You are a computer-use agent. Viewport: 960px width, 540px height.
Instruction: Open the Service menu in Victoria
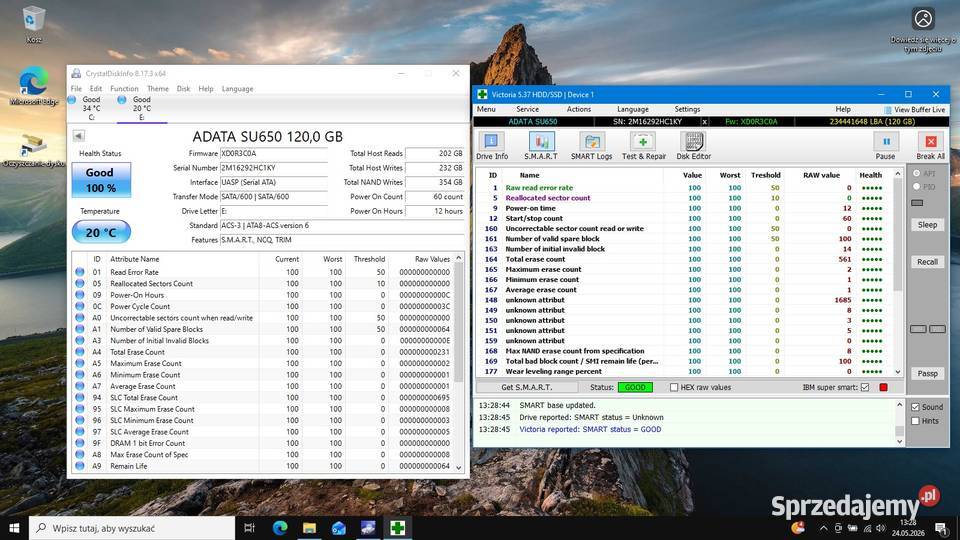[527, 109]
